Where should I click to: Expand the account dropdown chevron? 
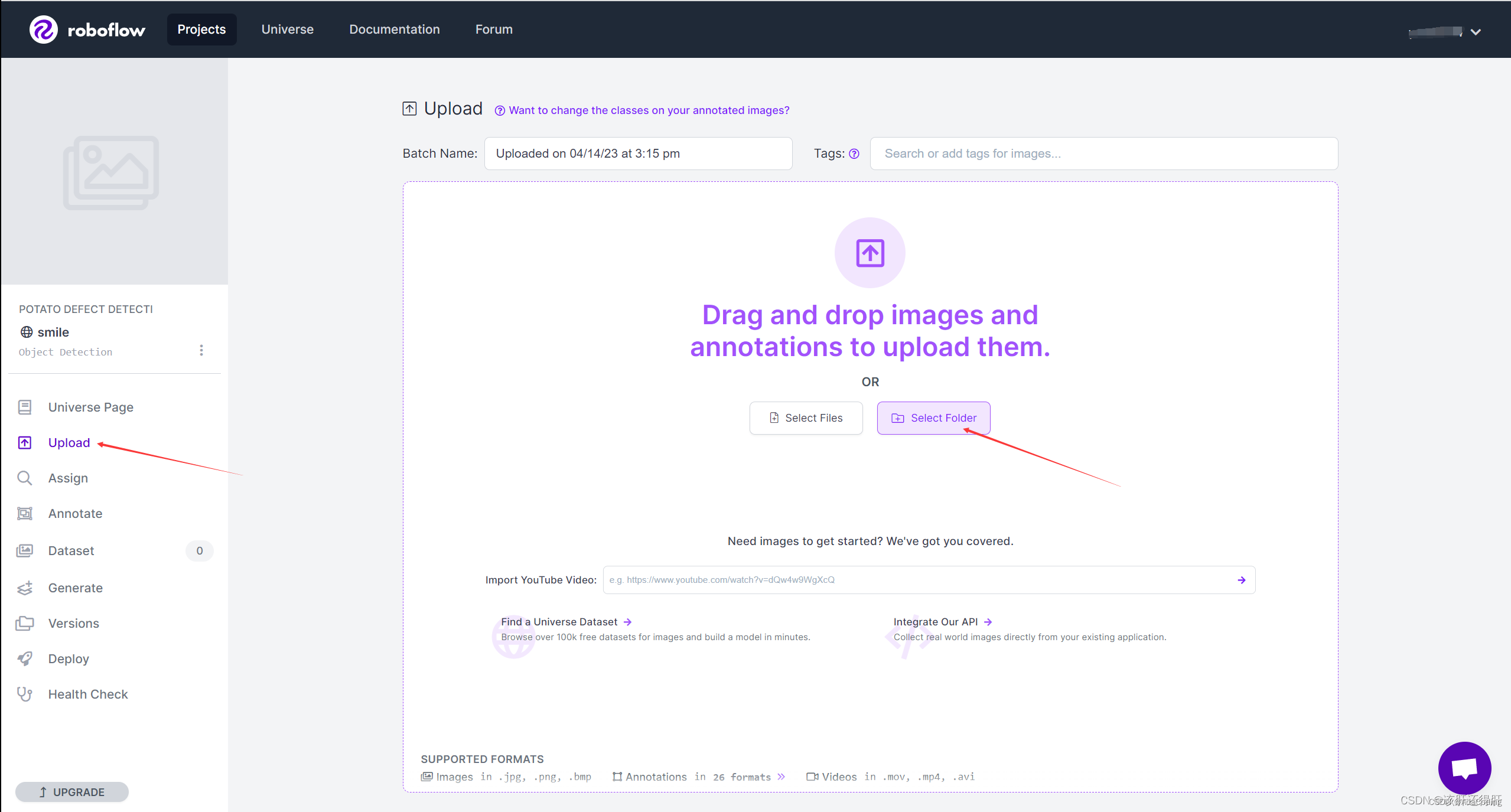coord(1476,32)
